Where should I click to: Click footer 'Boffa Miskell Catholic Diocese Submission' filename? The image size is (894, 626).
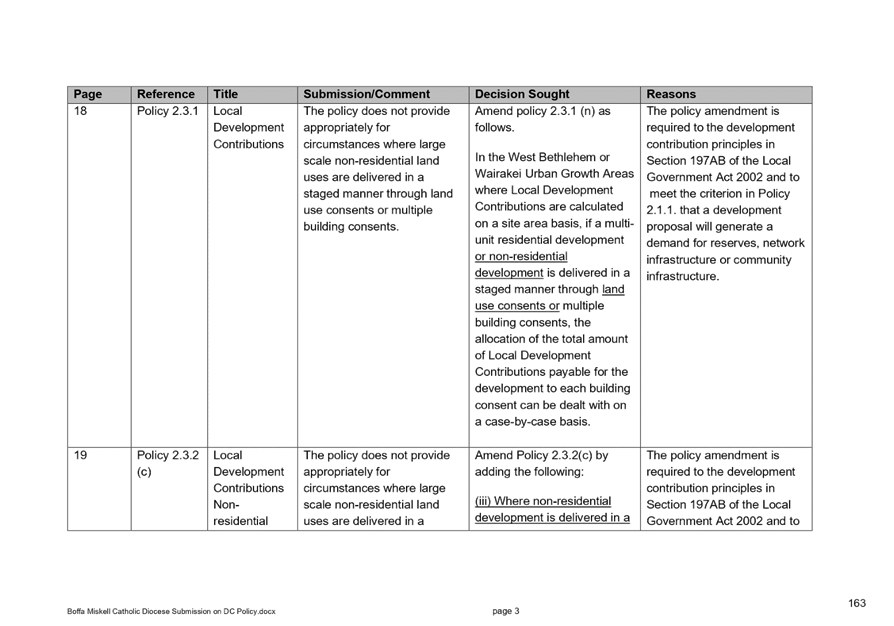tap(171, 611)
